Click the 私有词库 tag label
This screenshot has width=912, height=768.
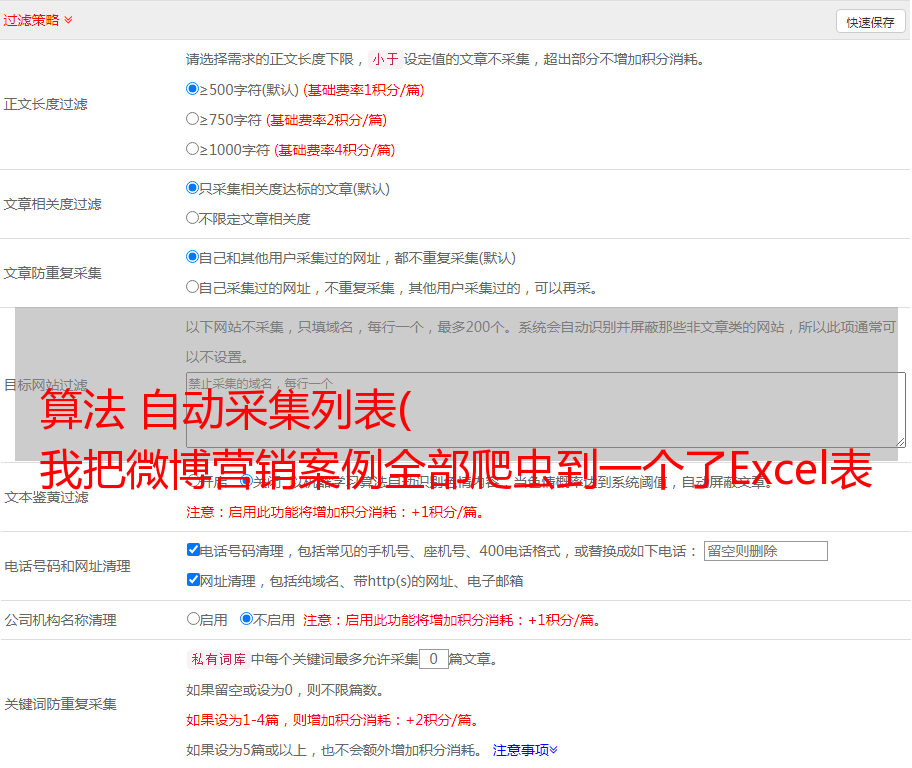coord(219,659)
